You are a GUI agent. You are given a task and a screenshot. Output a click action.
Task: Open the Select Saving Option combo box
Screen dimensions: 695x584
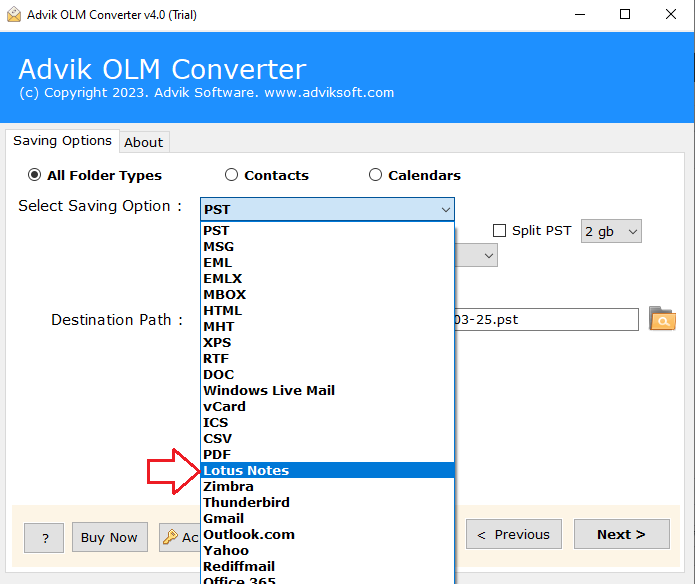coord(327,209)
